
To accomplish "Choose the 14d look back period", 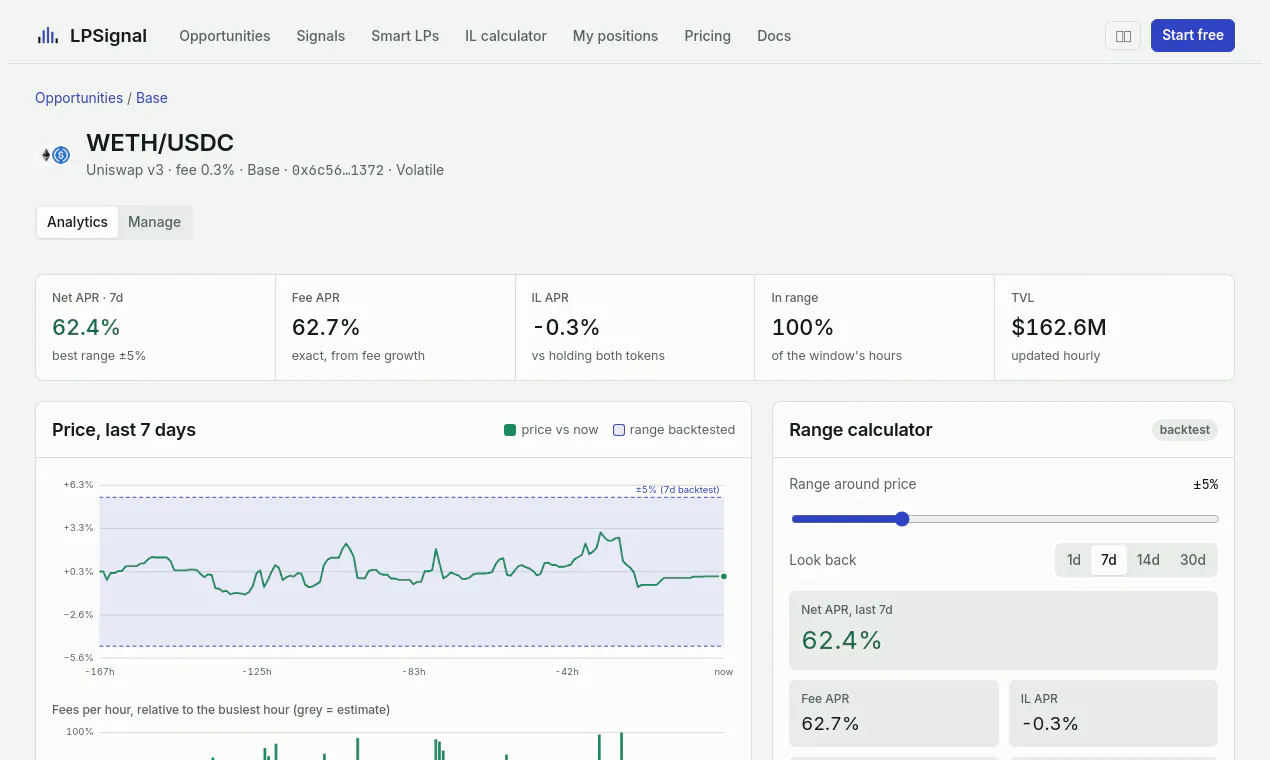I will point(1148,560).
